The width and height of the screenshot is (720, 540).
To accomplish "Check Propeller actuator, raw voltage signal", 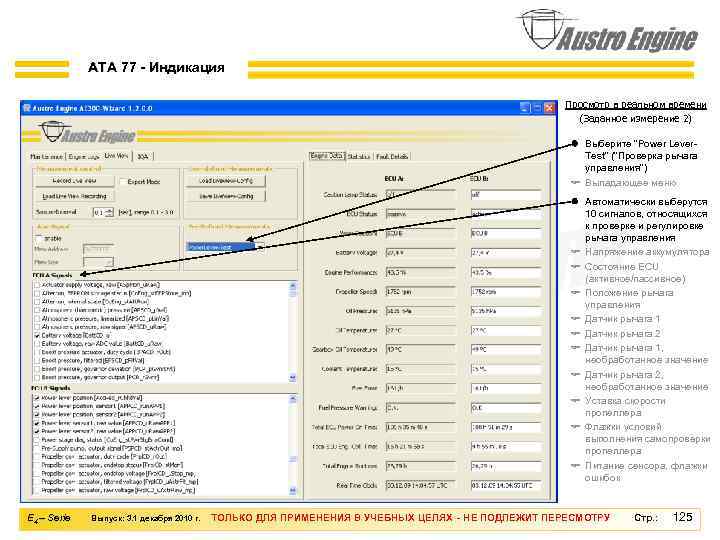I will point(37,491).
